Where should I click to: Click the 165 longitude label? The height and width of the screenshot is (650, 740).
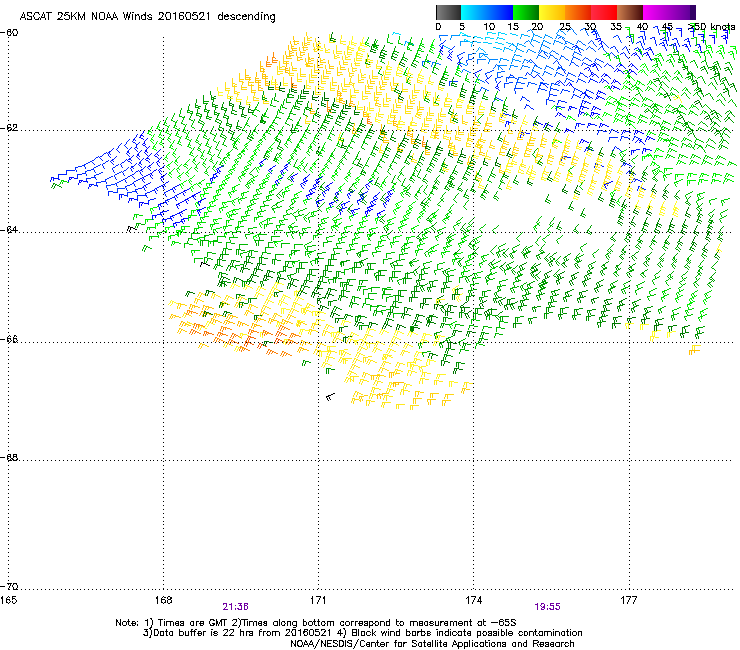tap(8, 600)
